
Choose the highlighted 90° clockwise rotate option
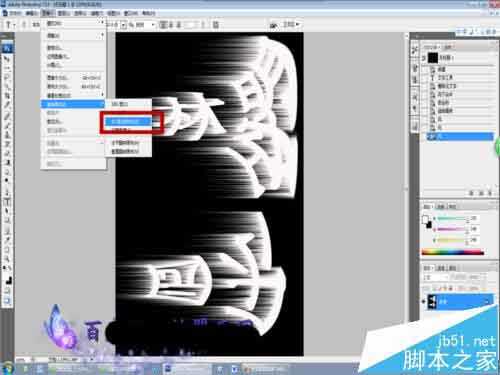coord(129,121)
